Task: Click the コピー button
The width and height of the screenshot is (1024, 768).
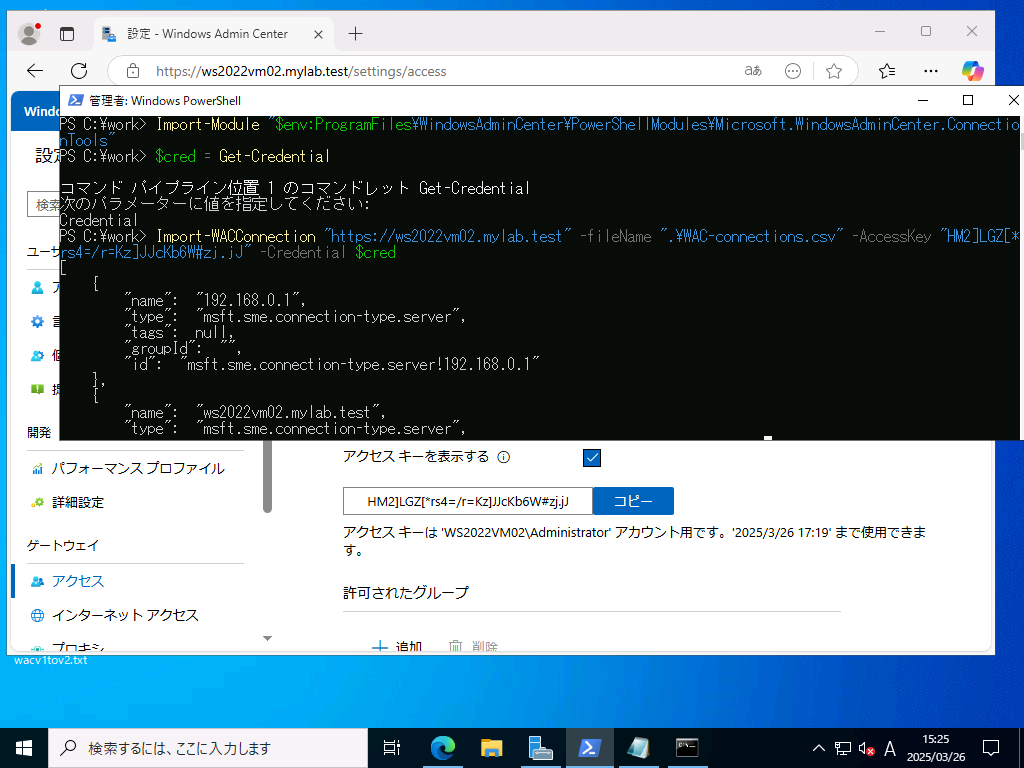Action: coord(633,502)
